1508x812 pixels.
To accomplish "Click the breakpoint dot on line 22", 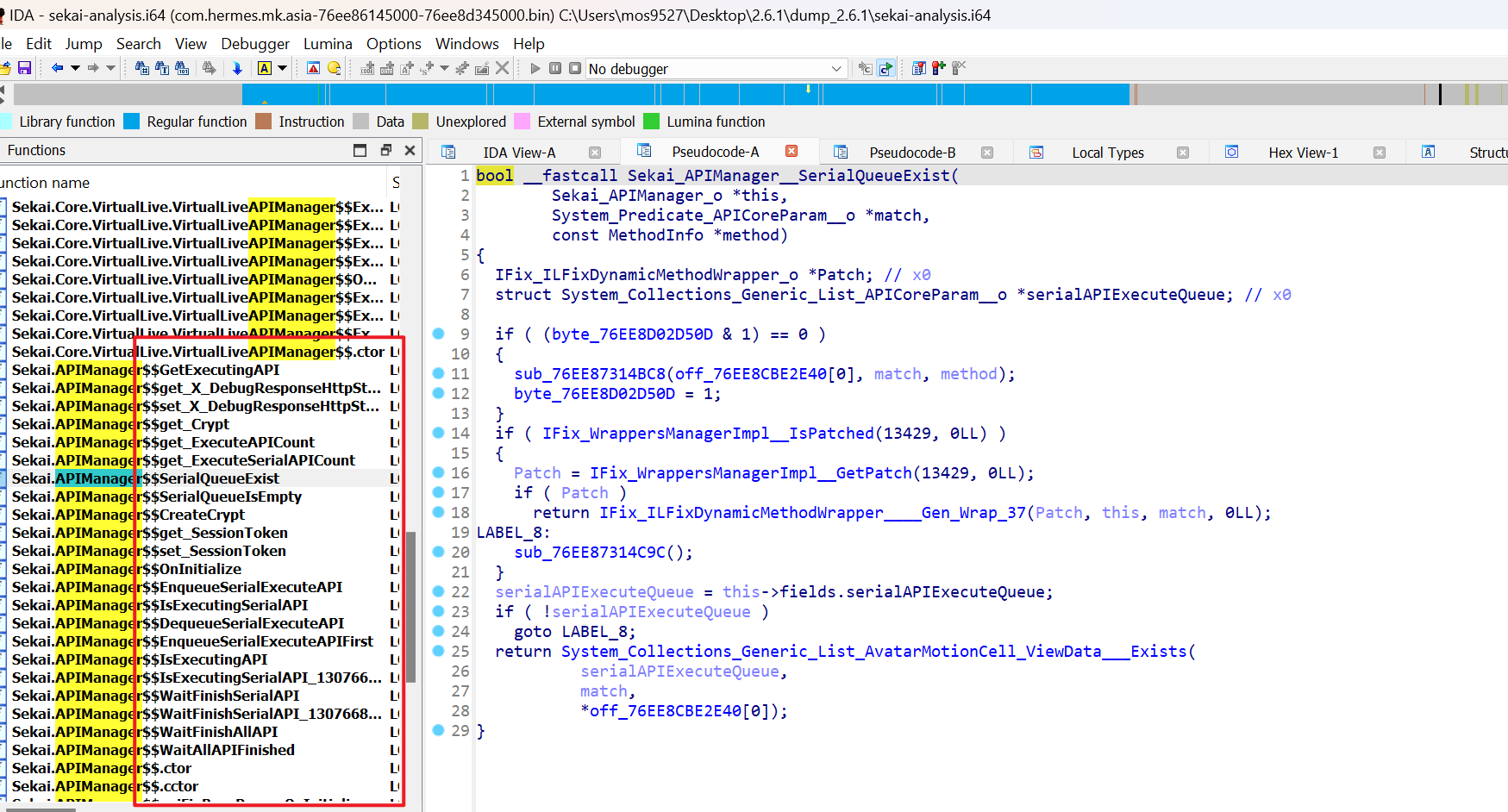I will [438, 591].
